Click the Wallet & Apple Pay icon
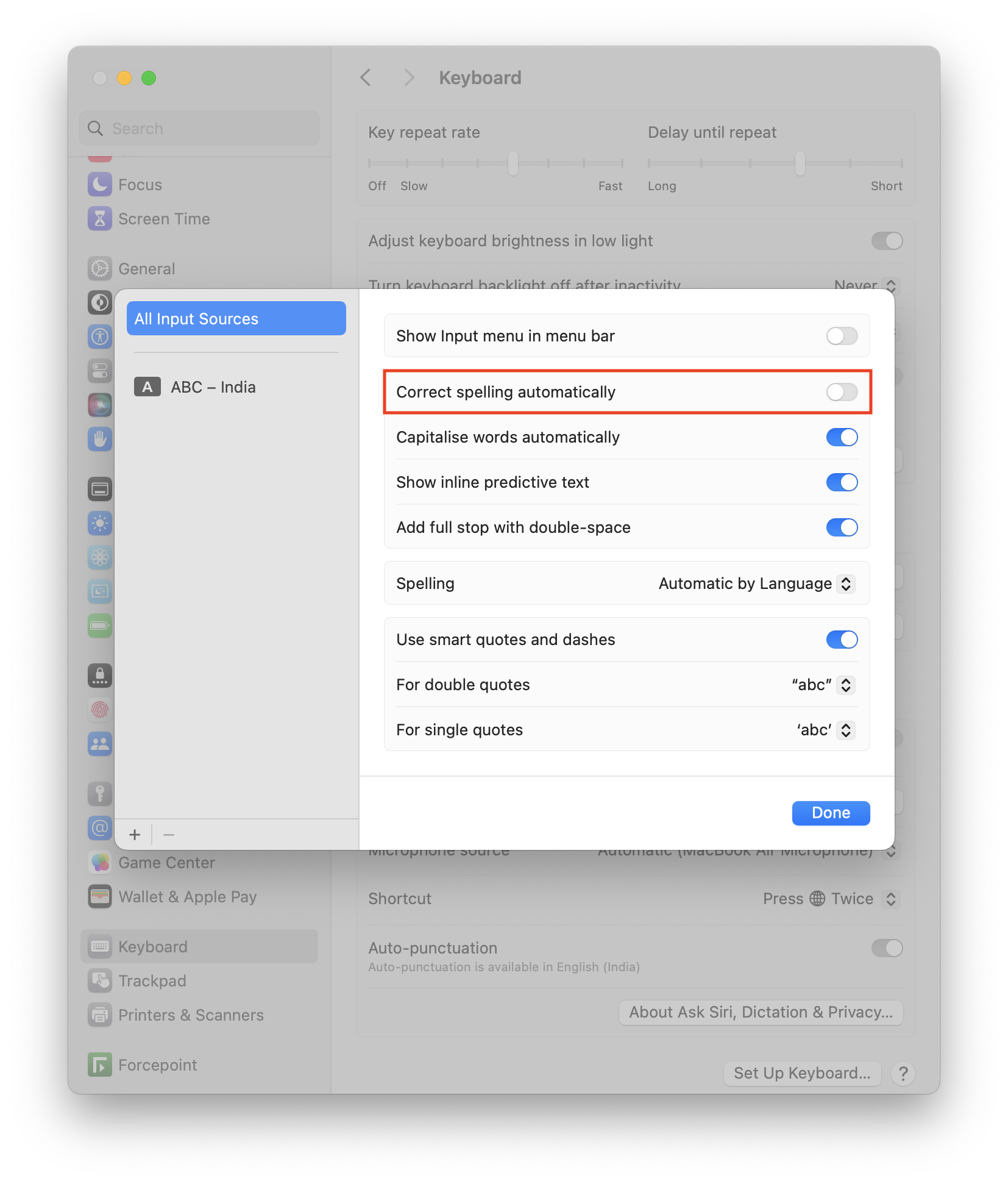Viewport: 1008px width, 1184px height. [x=100, y=897]
